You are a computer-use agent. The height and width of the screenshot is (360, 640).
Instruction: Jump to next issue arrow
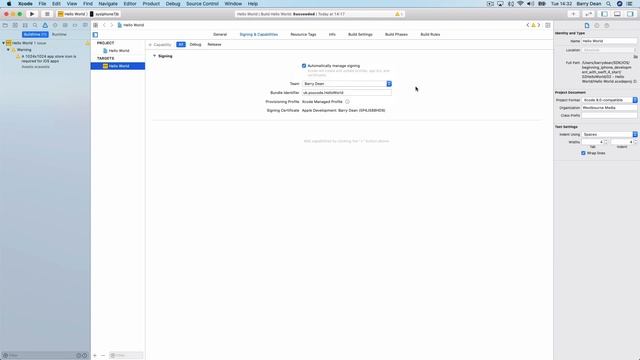coord(539,25)
